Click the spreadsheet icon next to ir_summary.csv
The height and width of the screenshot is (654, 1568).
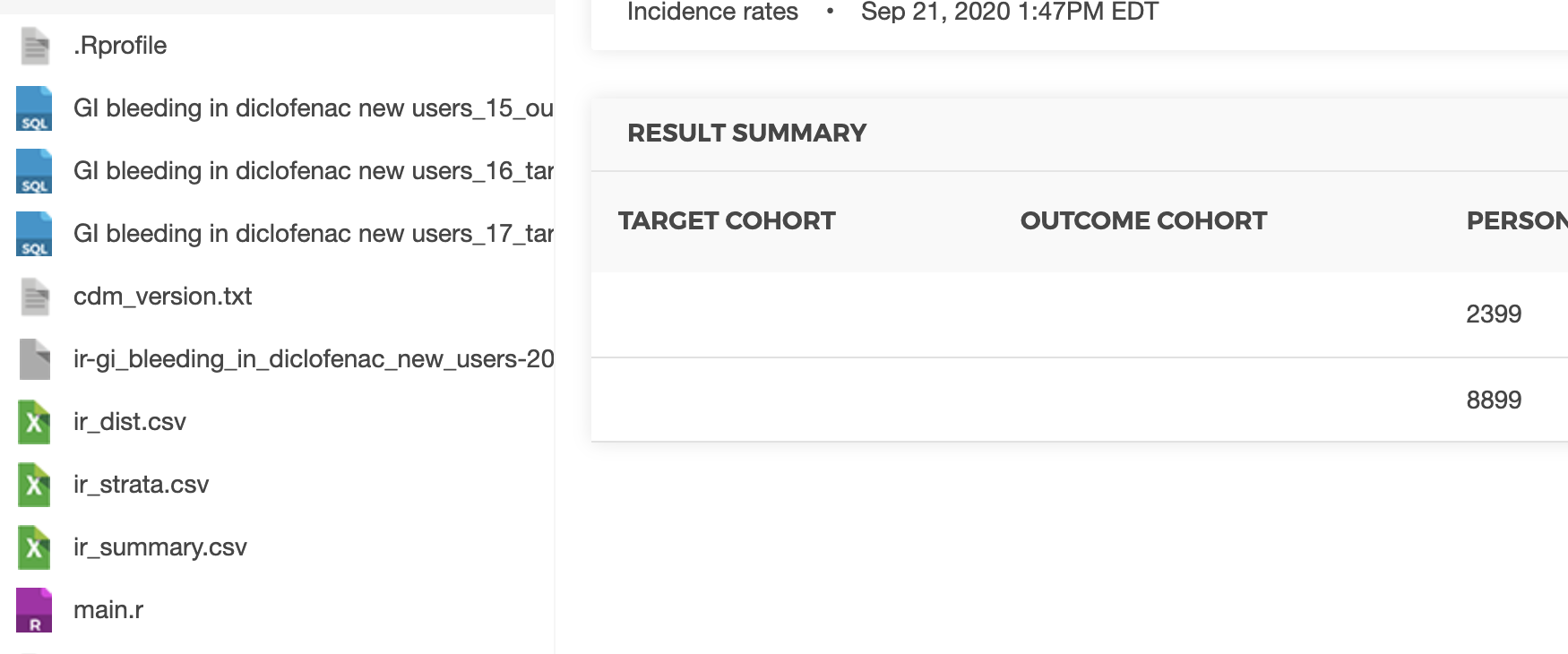(33, 547)
